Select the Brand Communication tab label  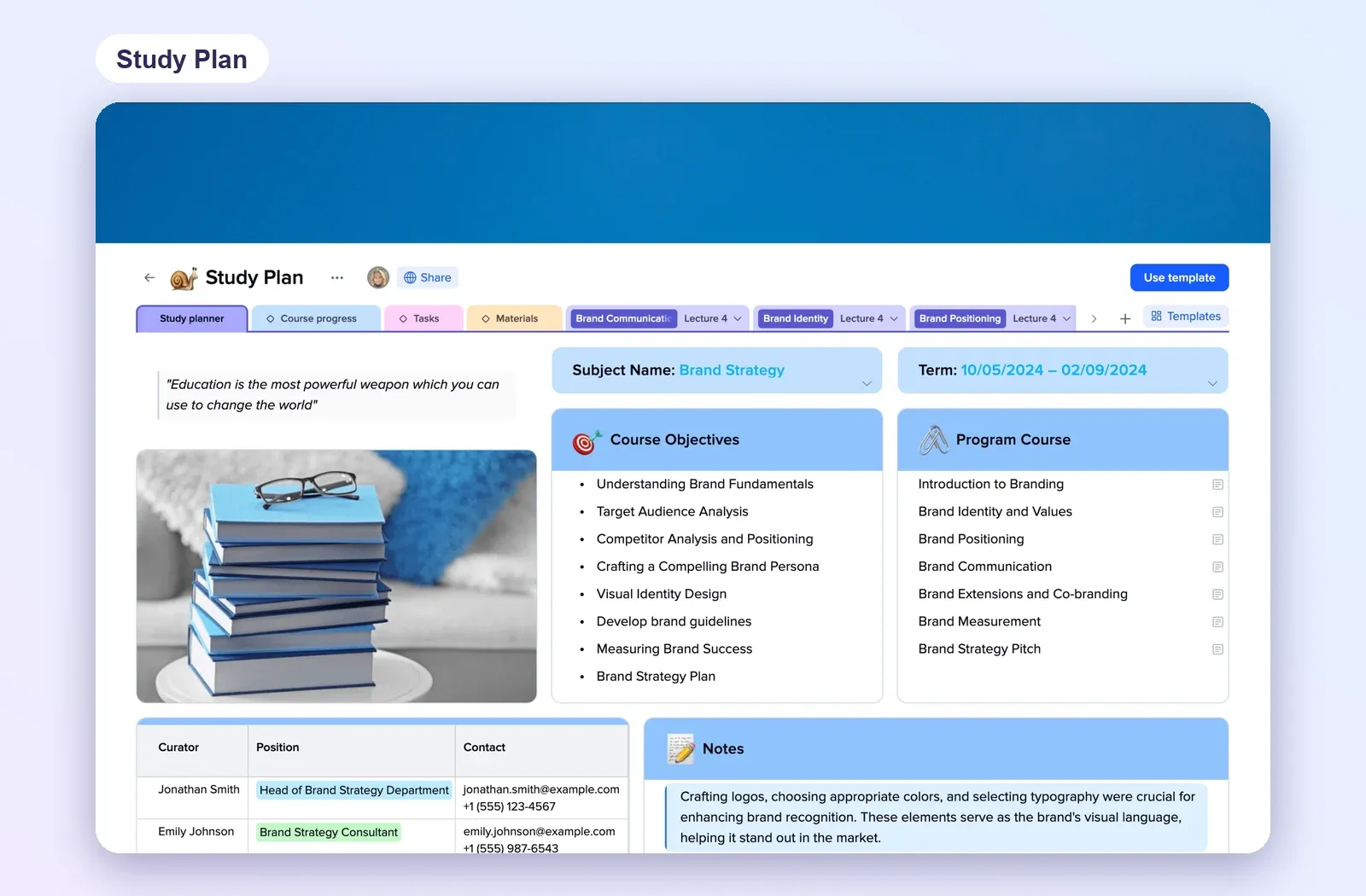pos(623,318)
